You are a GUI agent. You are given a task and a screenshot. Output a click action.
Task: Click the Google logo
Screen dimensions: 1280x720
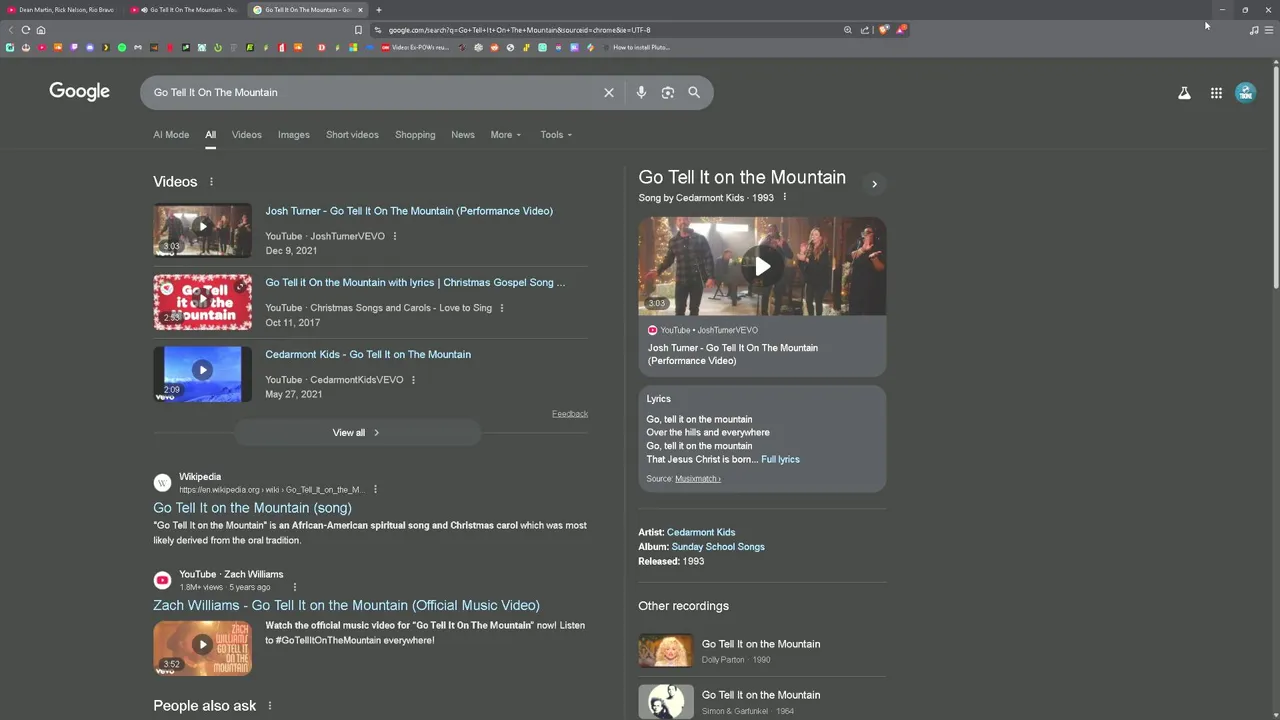(79, 92)
